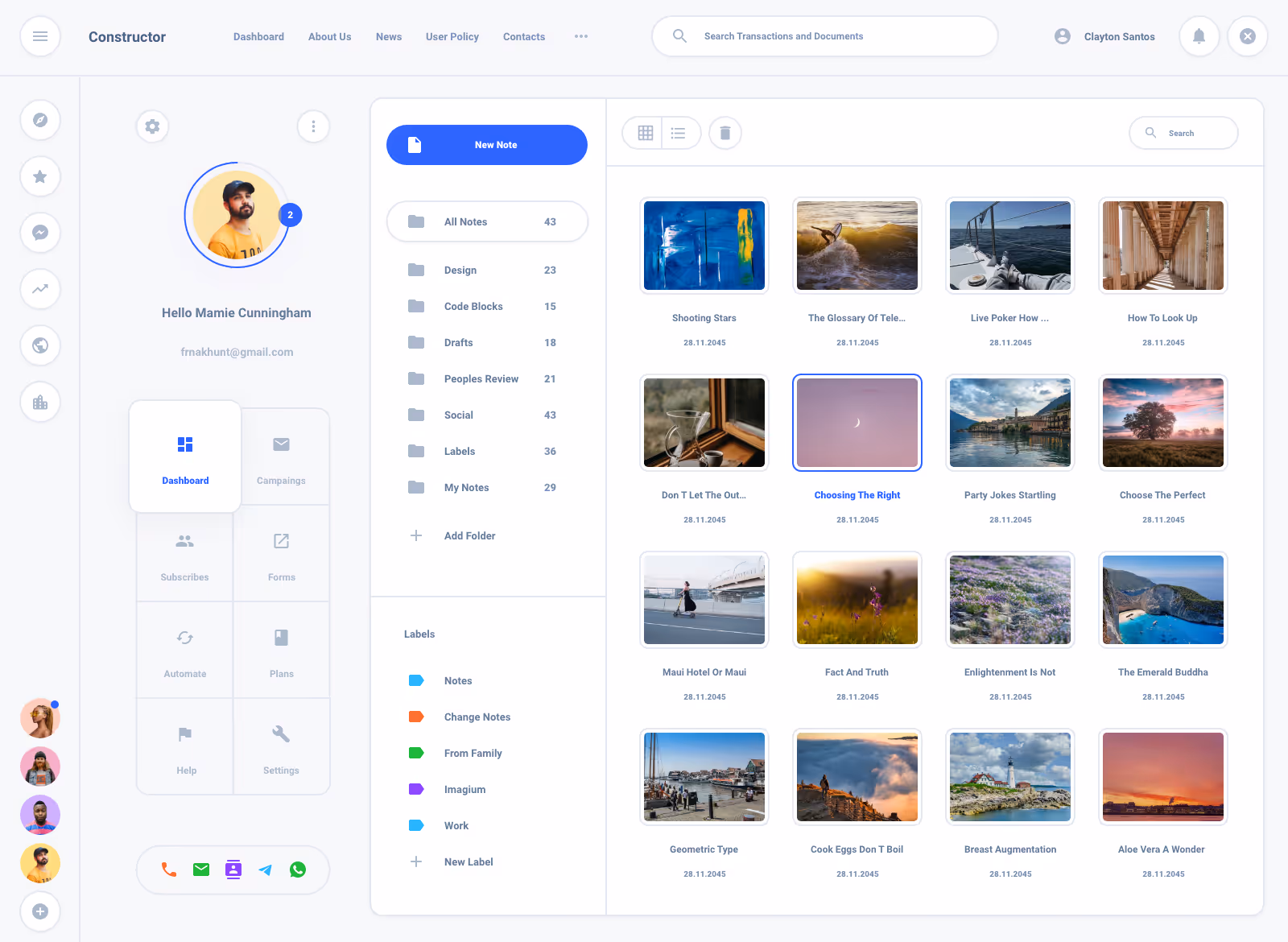Viewport: 1288px width, 942px height.
Task: Expand the three-dots menu in top navigation
Action: point(580,36)
